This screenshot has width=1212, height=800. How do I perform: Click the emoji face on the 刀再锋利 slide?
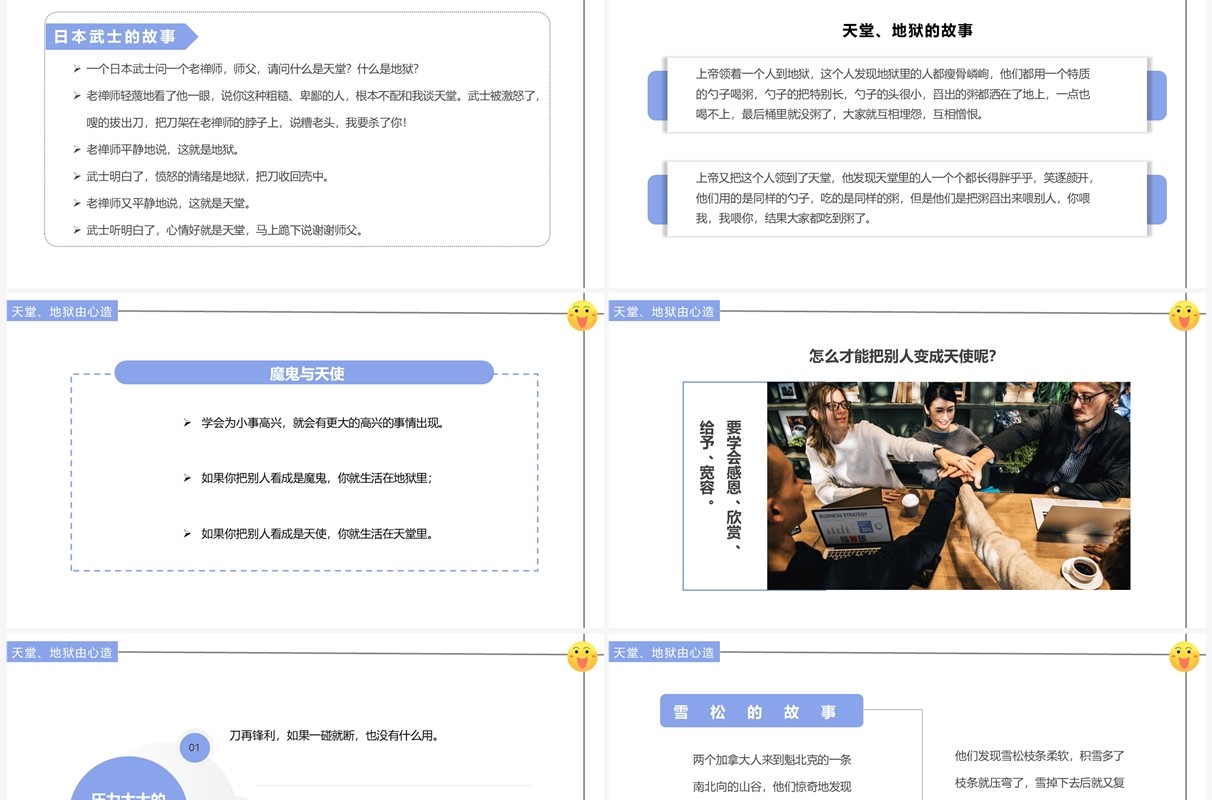pyautogui.click(x=582, y=657)
